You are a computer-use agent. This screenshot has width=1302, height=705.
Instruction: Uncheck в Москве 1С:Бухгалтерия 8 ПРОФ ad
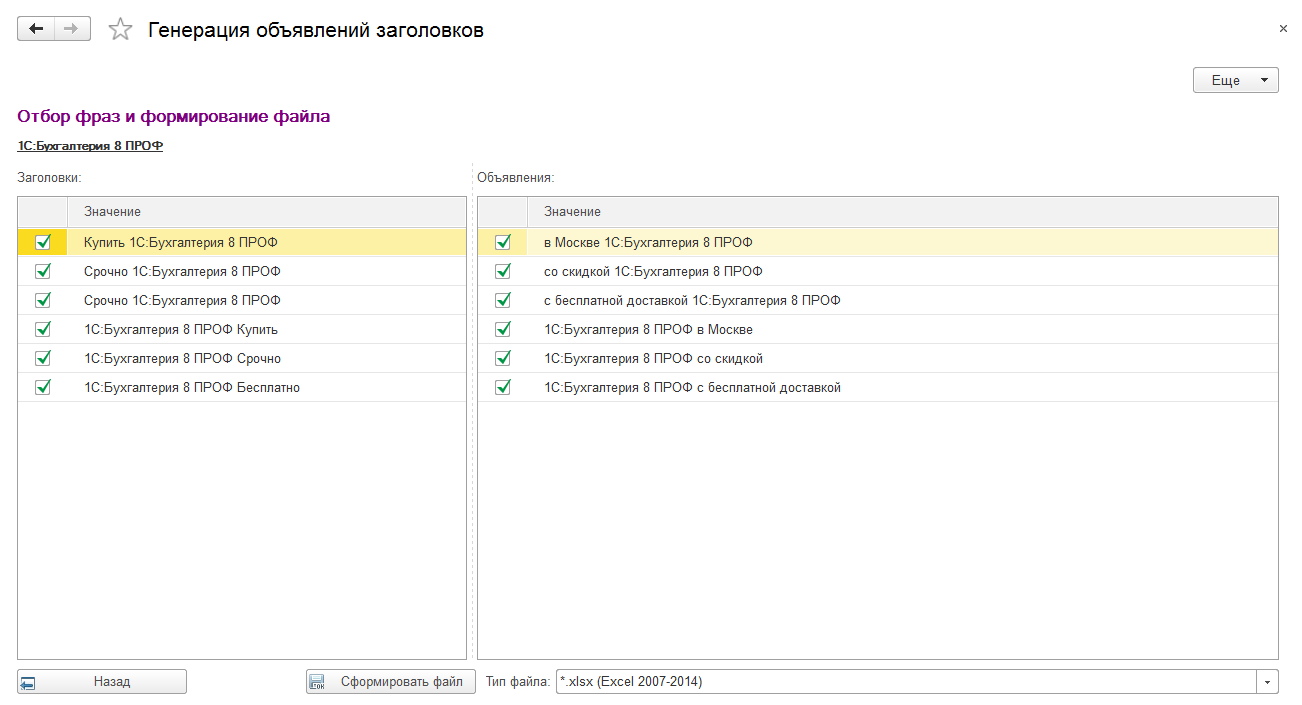(x=502, y=242)
